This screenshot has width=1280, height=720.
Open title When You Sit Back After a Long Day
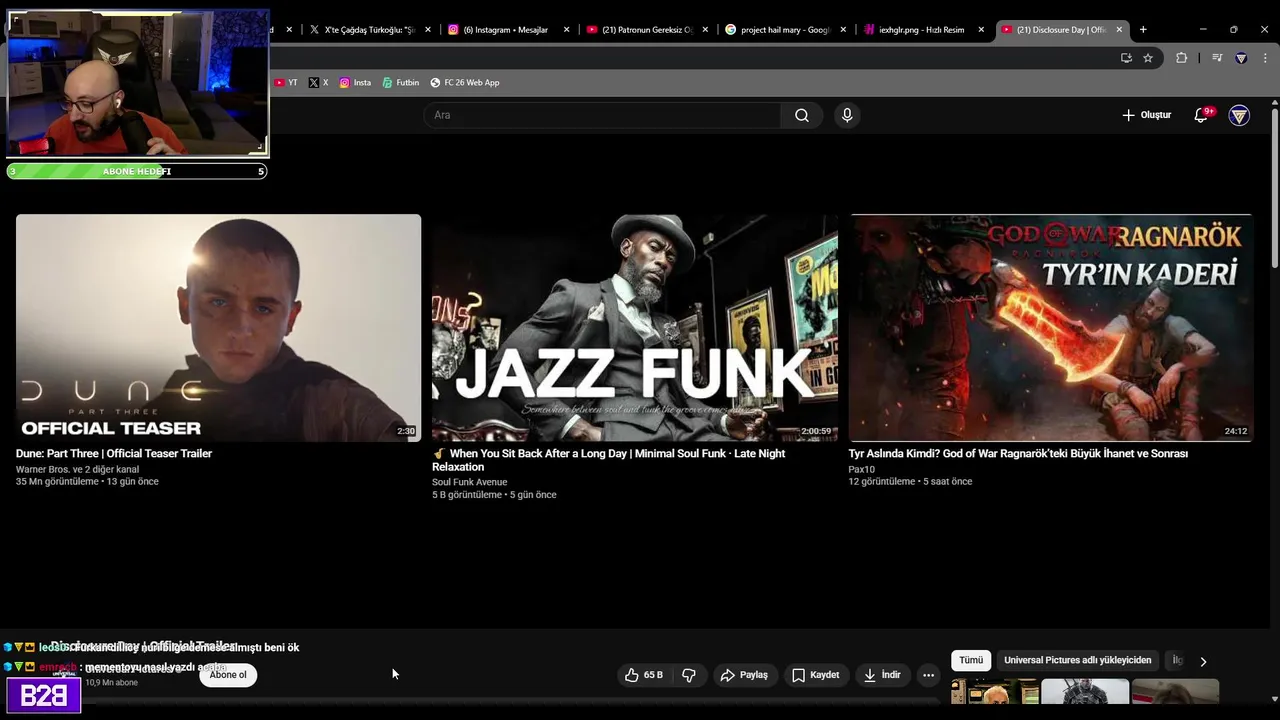click(x=608, y=460)
